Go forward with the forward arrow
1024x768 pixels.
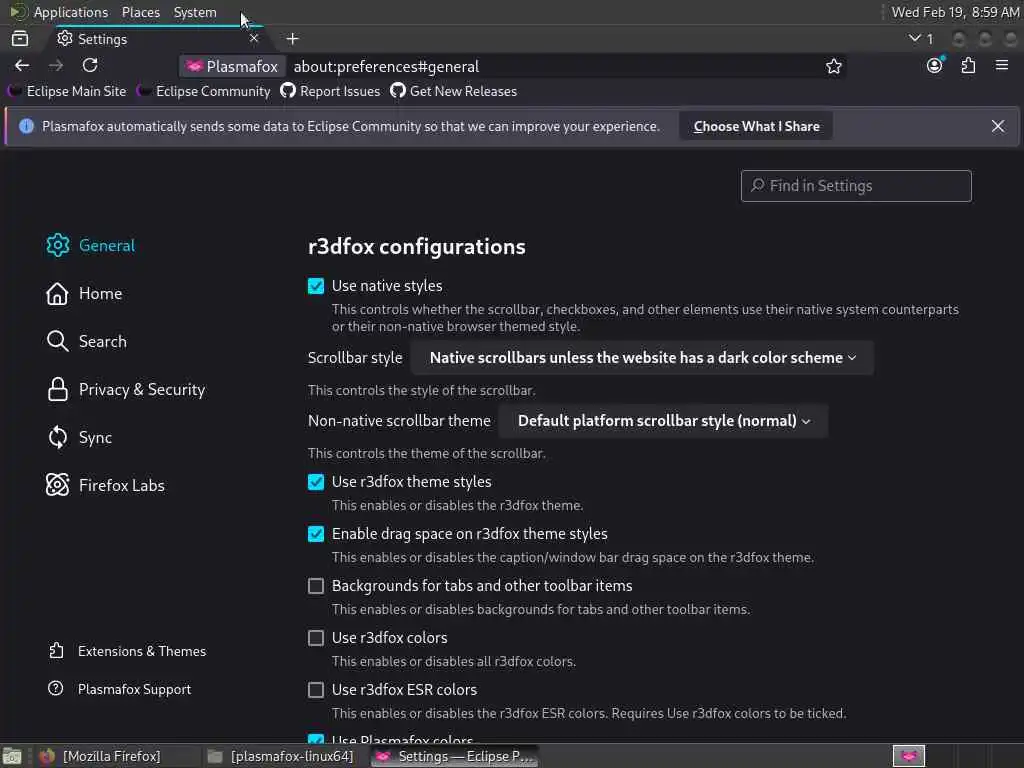coord(56,65)
